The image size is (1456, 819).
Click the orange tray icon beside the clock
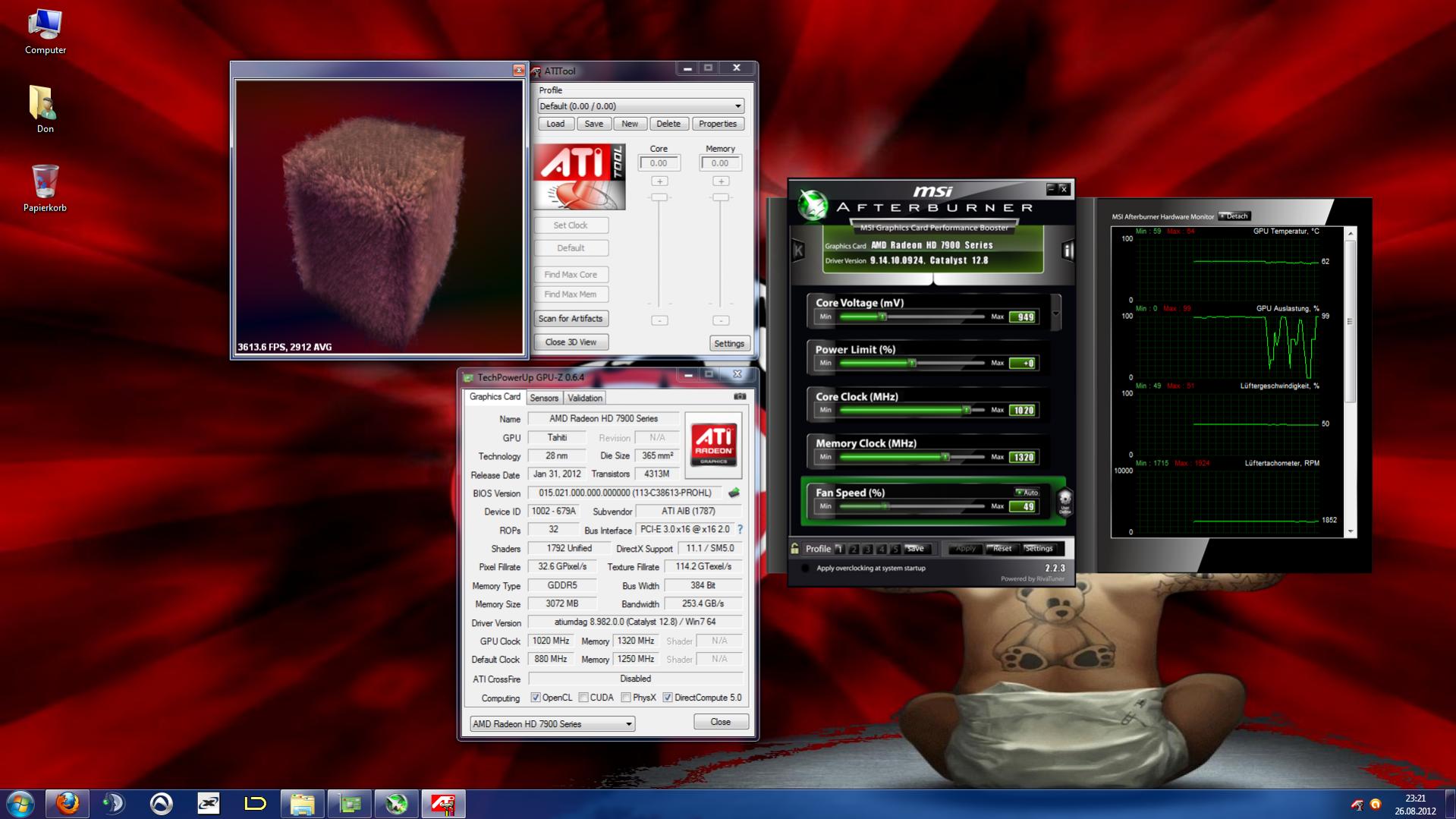click(1376, 805)
